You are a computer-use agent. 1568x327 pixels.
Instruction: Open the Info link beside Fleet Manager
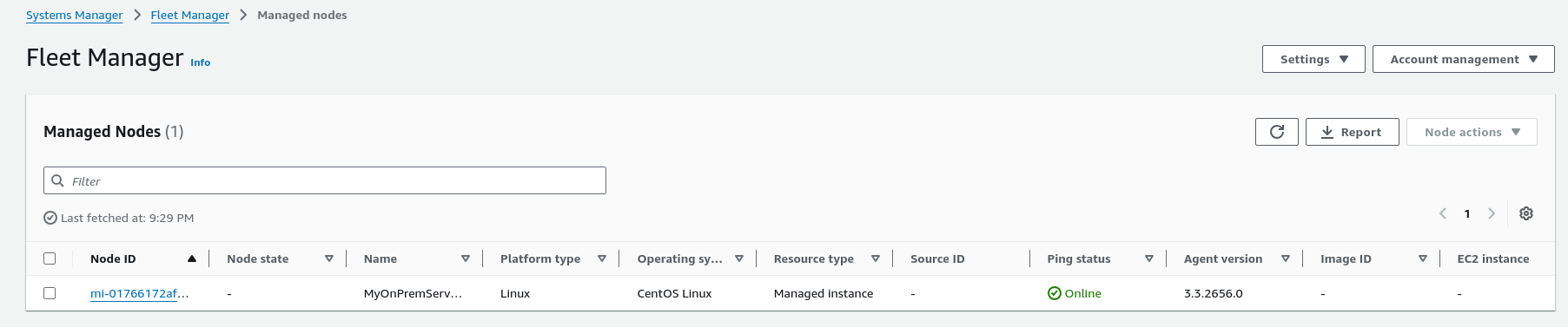tap(200, 62)
